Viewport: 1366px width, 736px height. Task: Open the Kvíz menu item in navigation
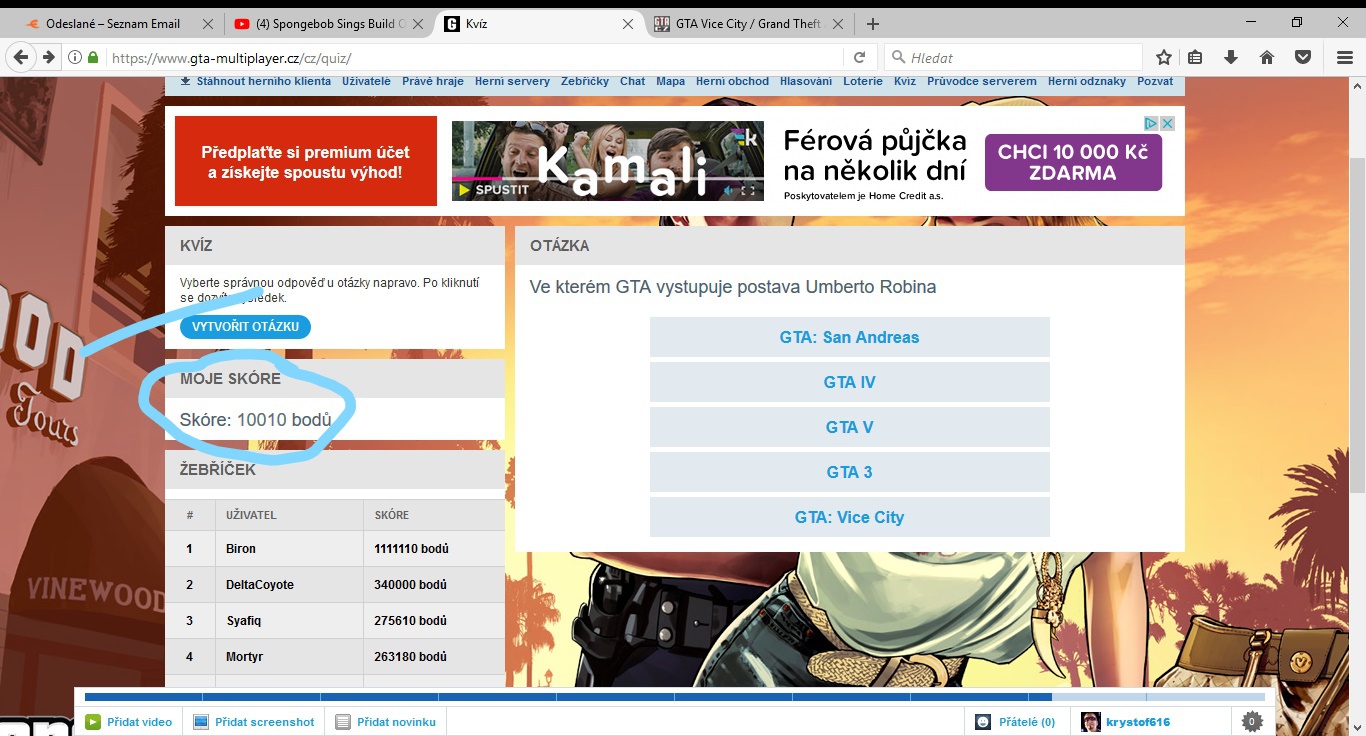[905, 81]
